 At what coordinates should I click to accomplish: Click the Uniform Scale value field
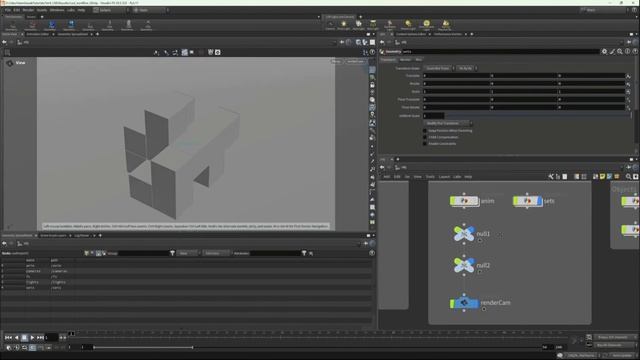433,116
